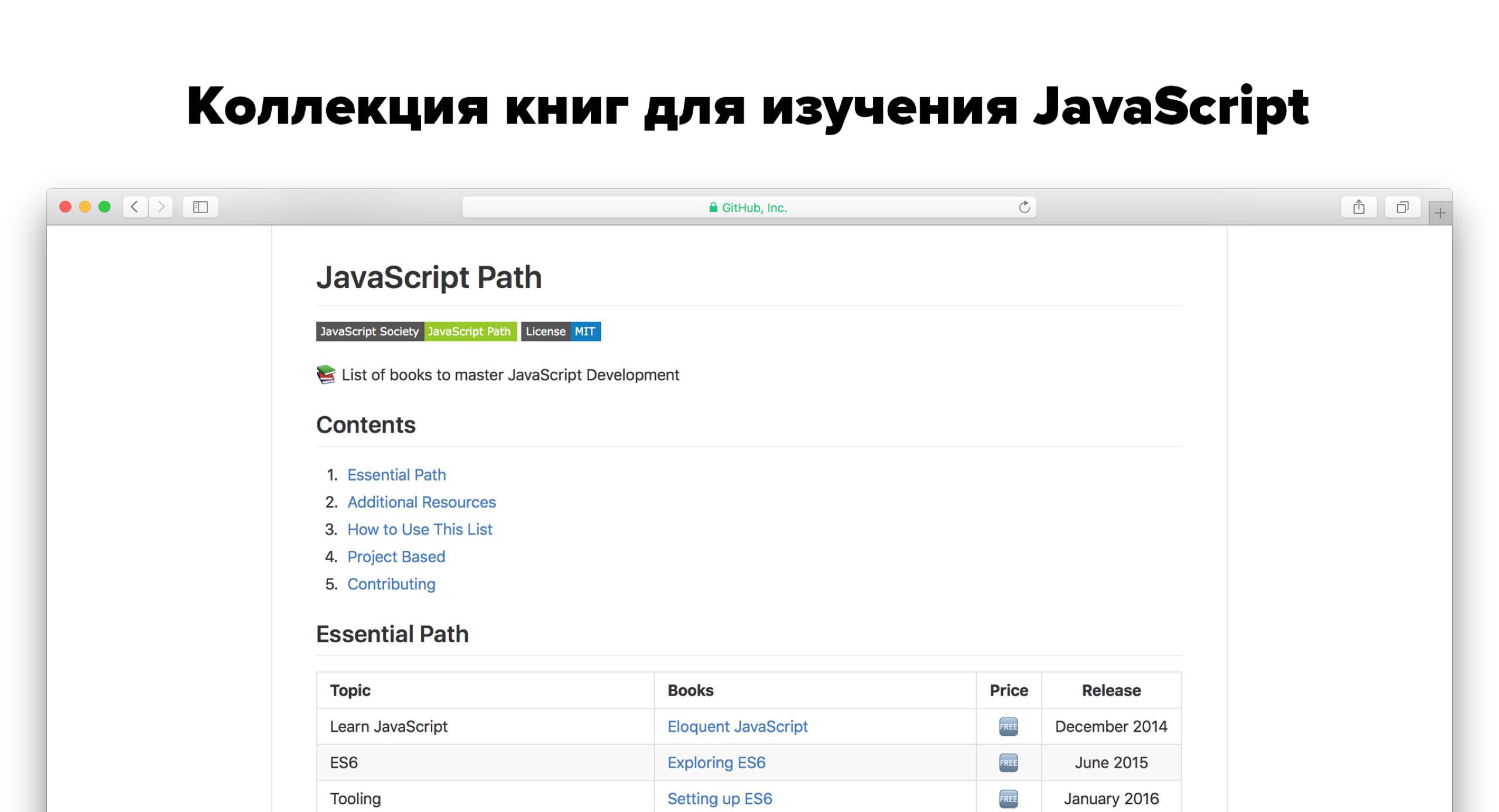The width and height of the screenshot is (1499, 812).
Task: Click the Contents section heading
Action: pos(366,425)
